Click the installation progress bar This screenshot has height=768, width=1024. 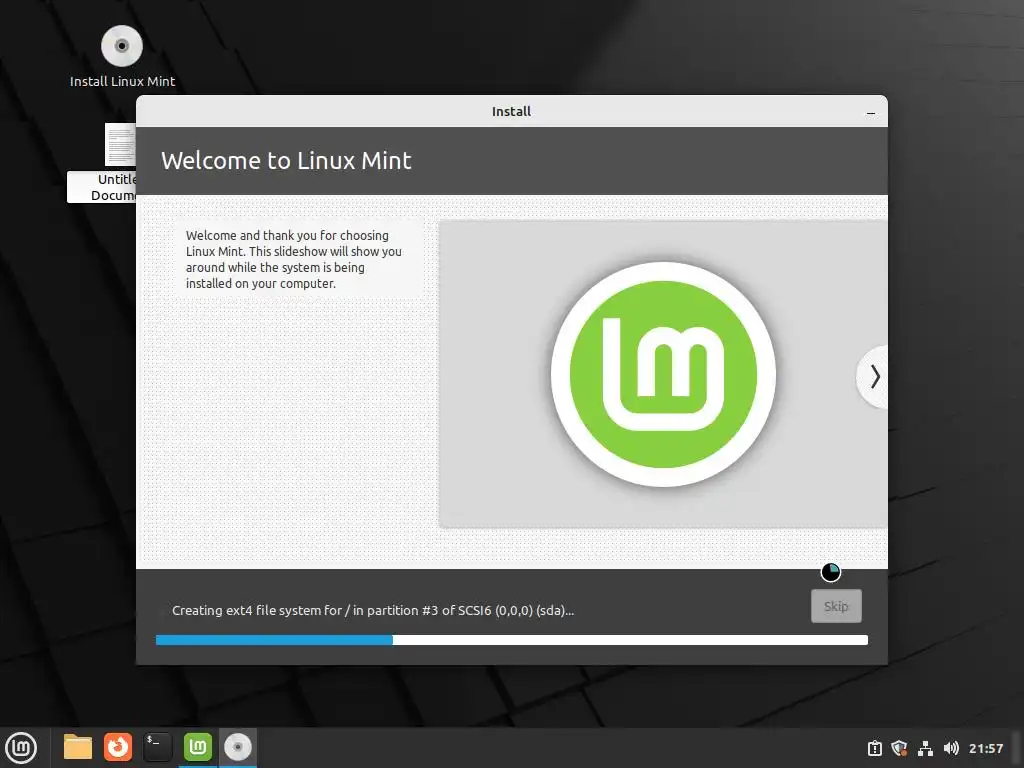(x=512, y=640)
